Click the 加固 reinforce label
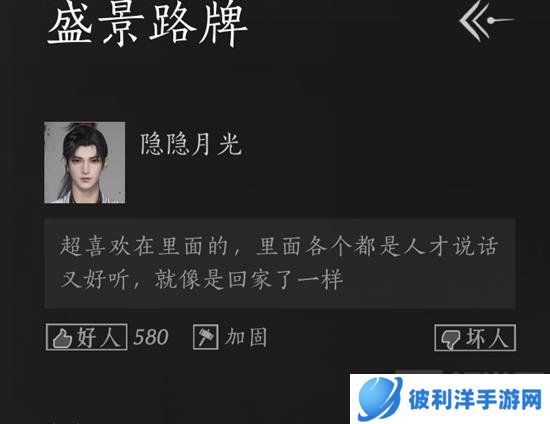Viewport: 550px width, 424px height. [246, 337]
